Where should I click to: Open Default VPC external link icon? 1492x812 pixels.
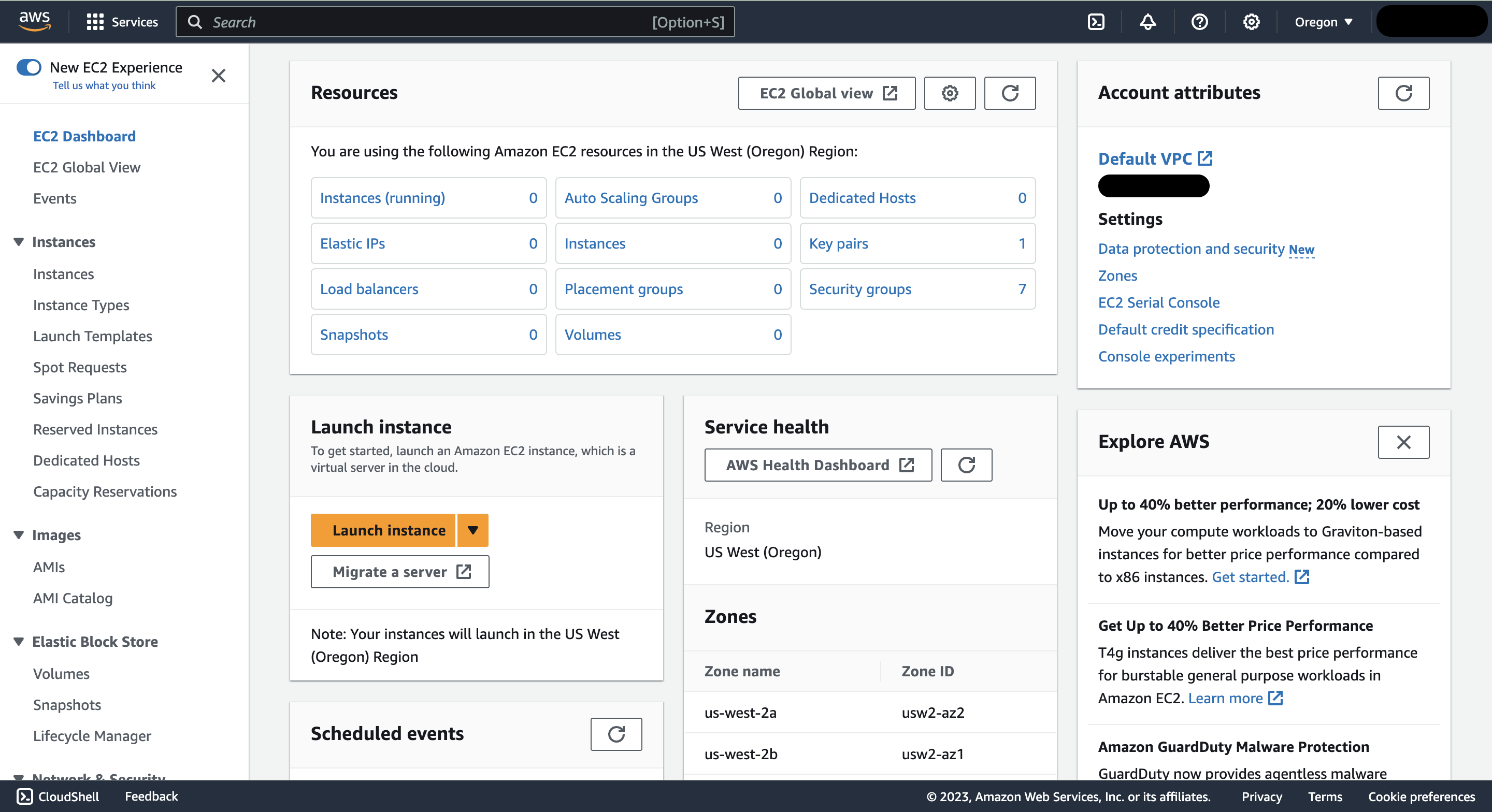tap(1206, 158)
